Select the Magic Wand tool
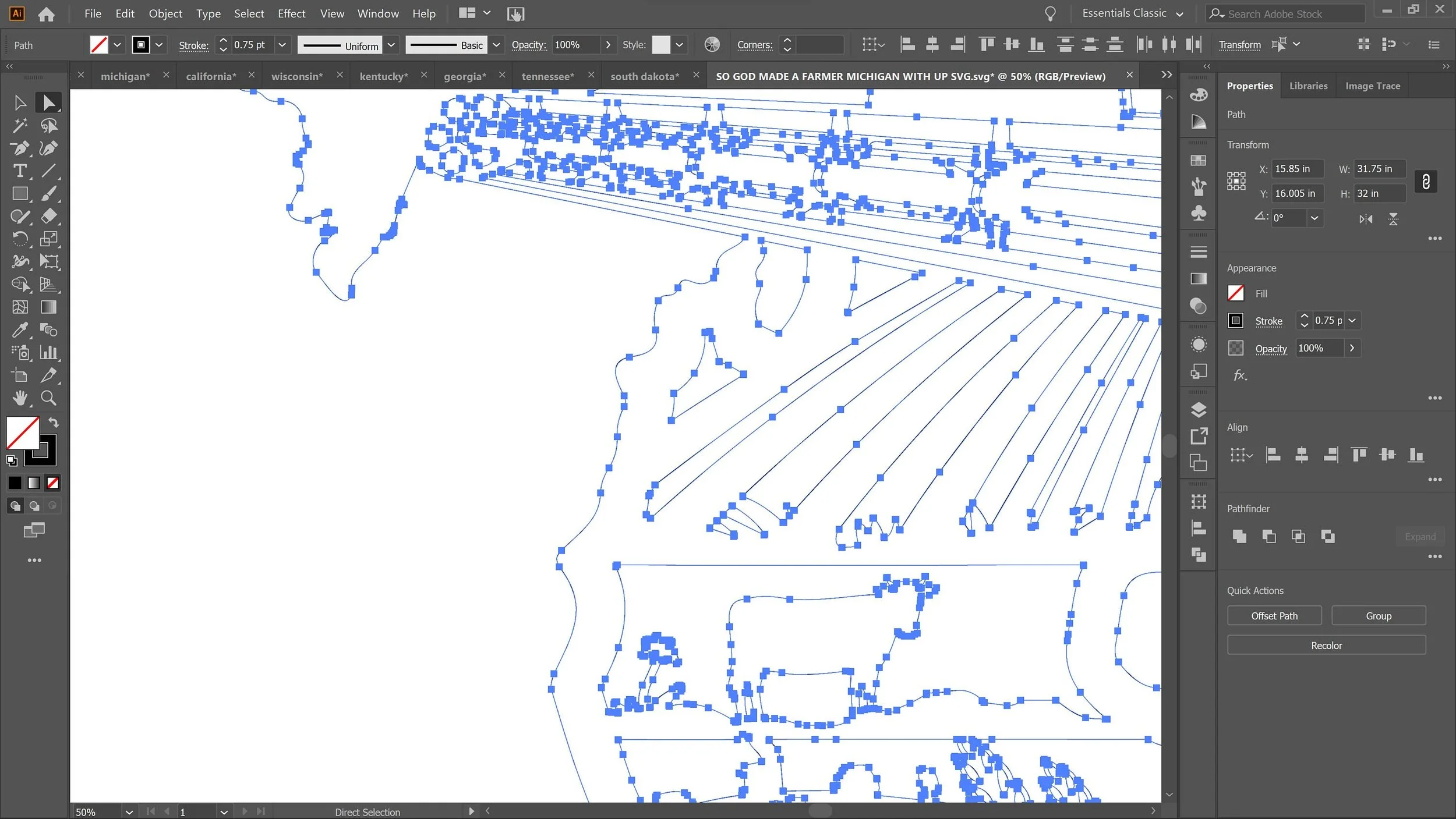 (x=20, y=125)
